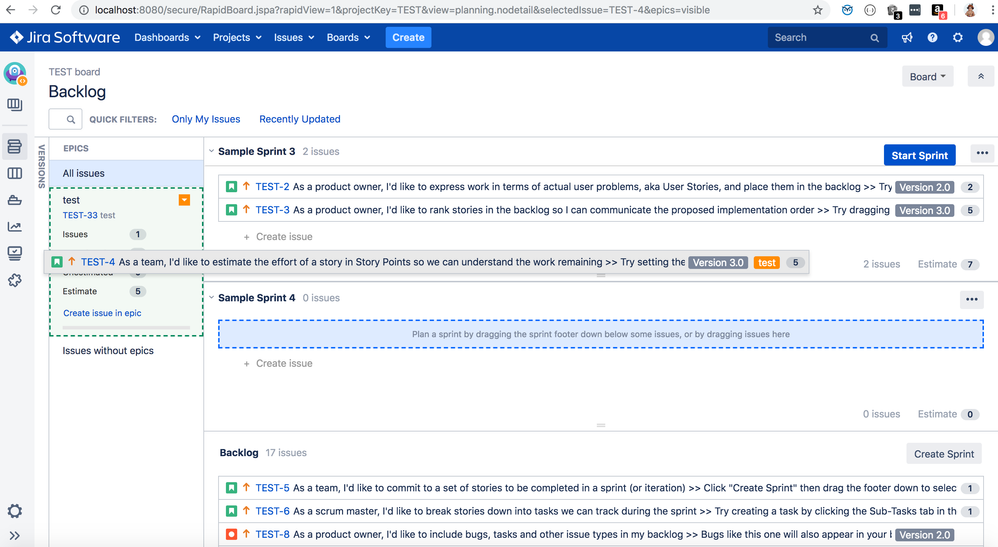Toggle compact header double-chevron button
998x547 pixels.
(981, 76)
